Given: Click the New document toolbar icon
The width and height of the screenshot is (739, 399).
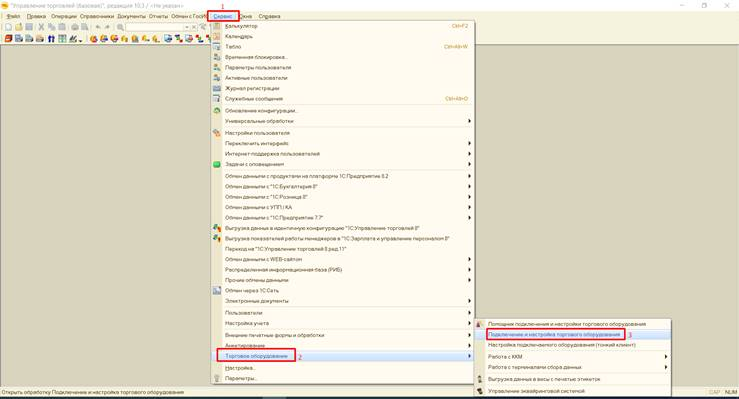Looking at the screenshot, I should [8, 27].
